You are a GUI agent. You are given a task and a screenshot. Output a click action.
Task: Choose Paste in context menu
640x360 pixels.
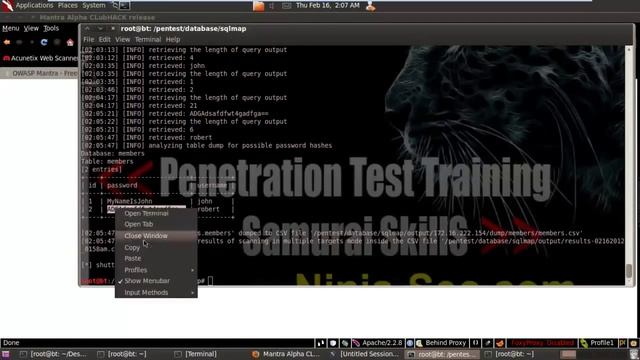[x=156, y=258]
